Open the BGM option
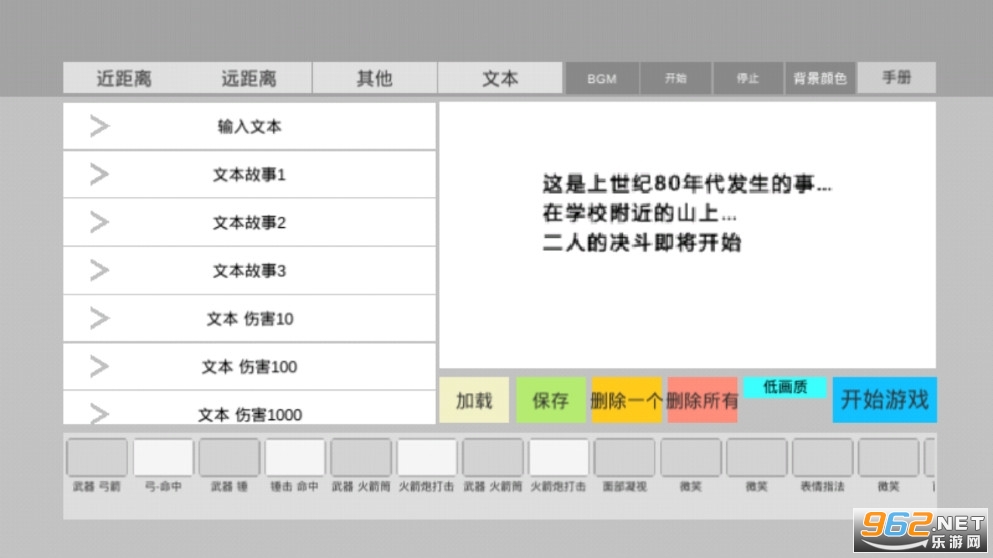Viewport: 993px width, 558px height. 602,79
